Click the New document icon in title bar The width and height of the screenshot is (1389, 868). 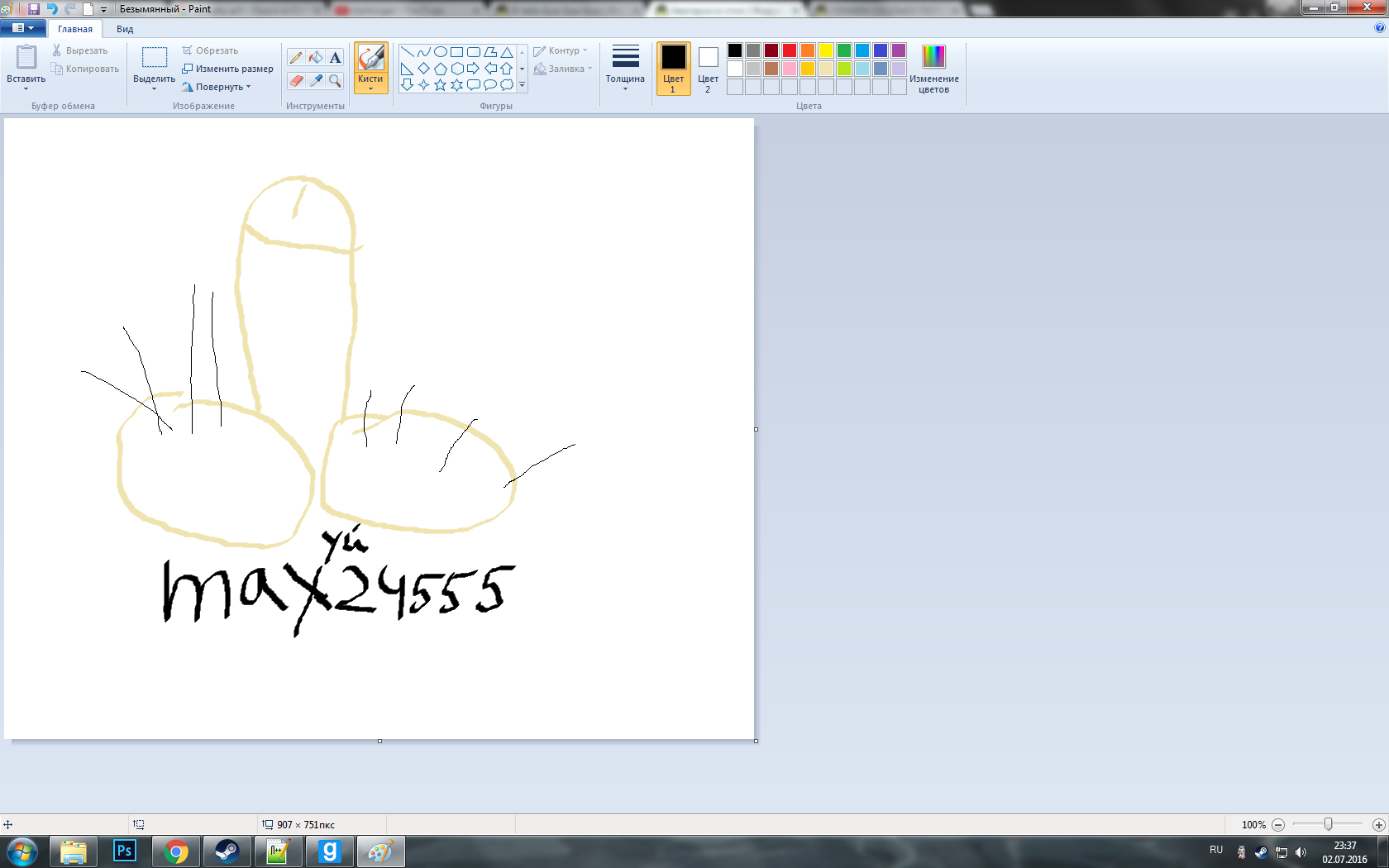click(x=88, y=9)
